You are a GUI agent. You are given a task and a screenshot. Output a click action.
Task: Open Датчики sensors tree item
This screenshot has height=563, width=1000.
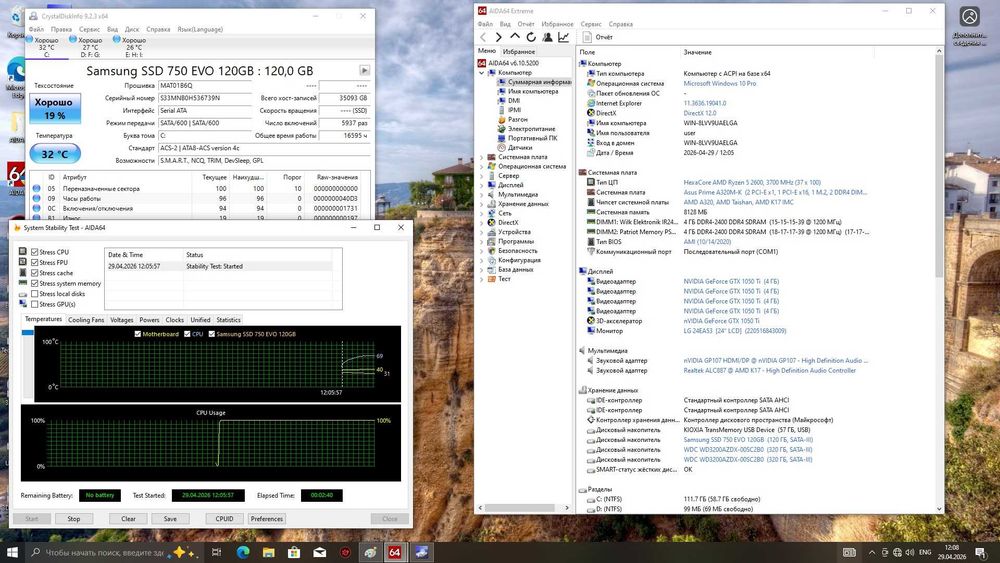pos(520,147)
